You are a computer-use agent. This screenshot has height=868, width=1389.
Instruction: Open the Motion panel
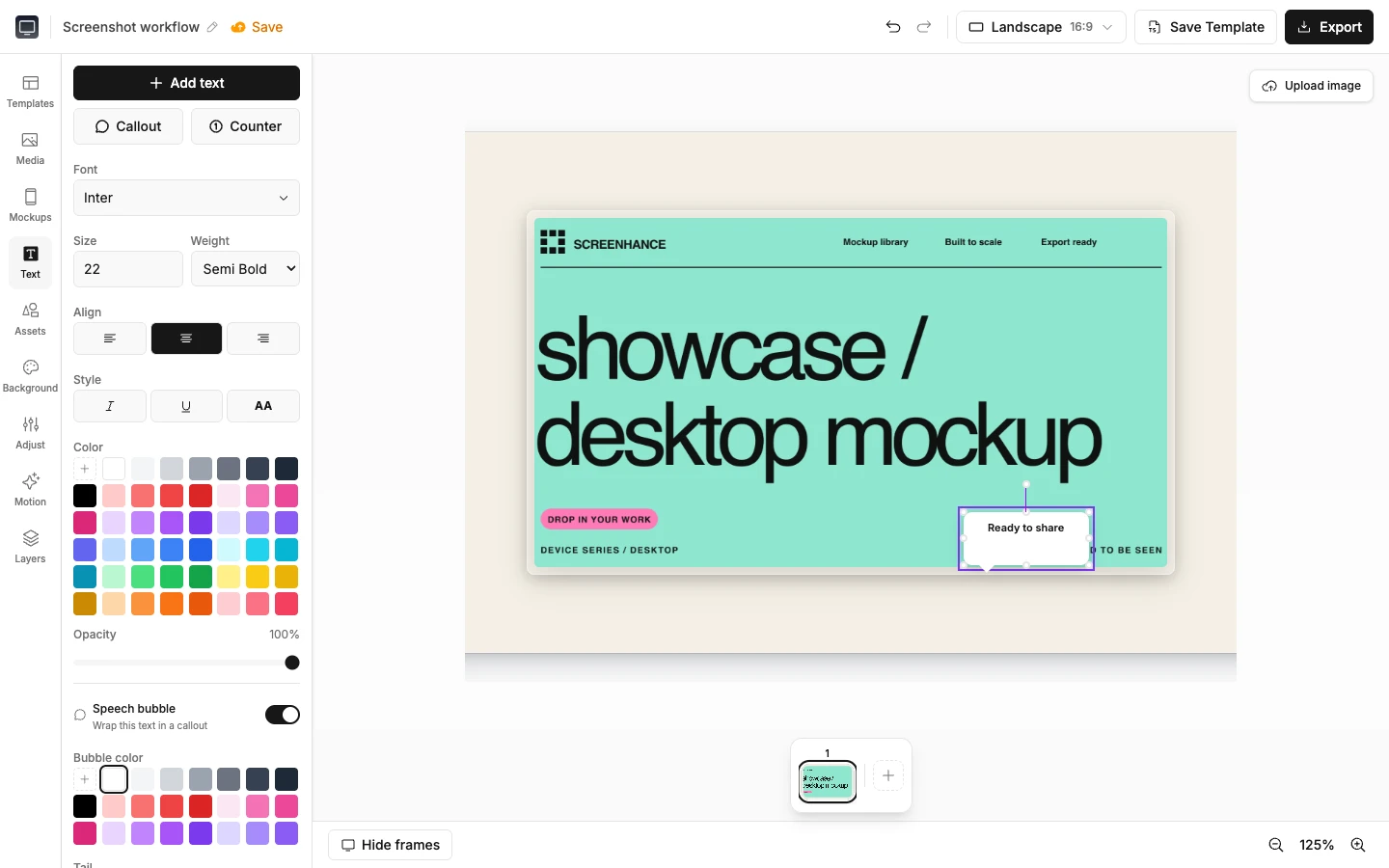(x=30, y=490)
